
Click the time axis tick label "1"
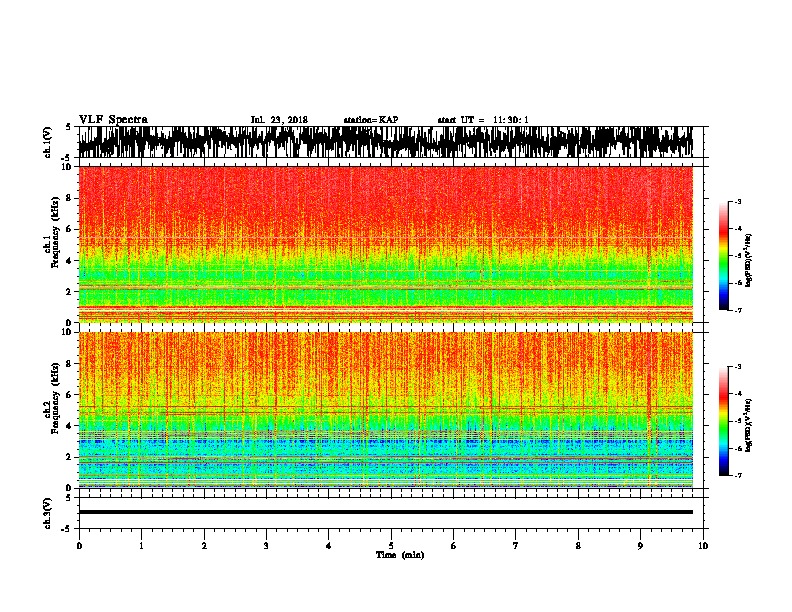141,545
